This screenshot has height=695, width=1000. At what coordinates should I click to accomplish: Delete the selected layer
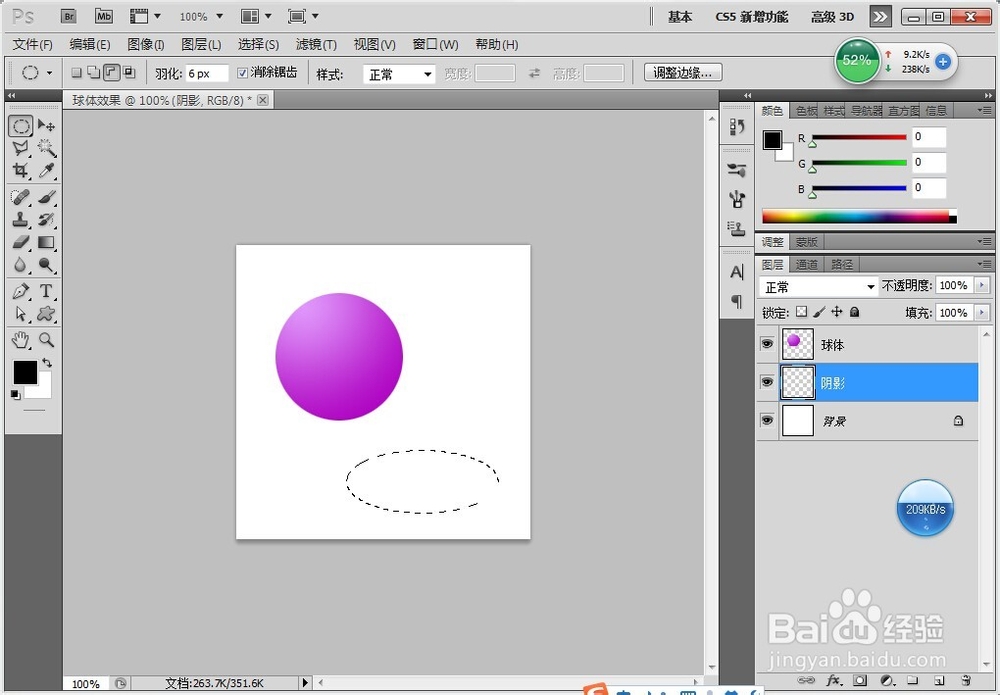click(x=966, y=681)
